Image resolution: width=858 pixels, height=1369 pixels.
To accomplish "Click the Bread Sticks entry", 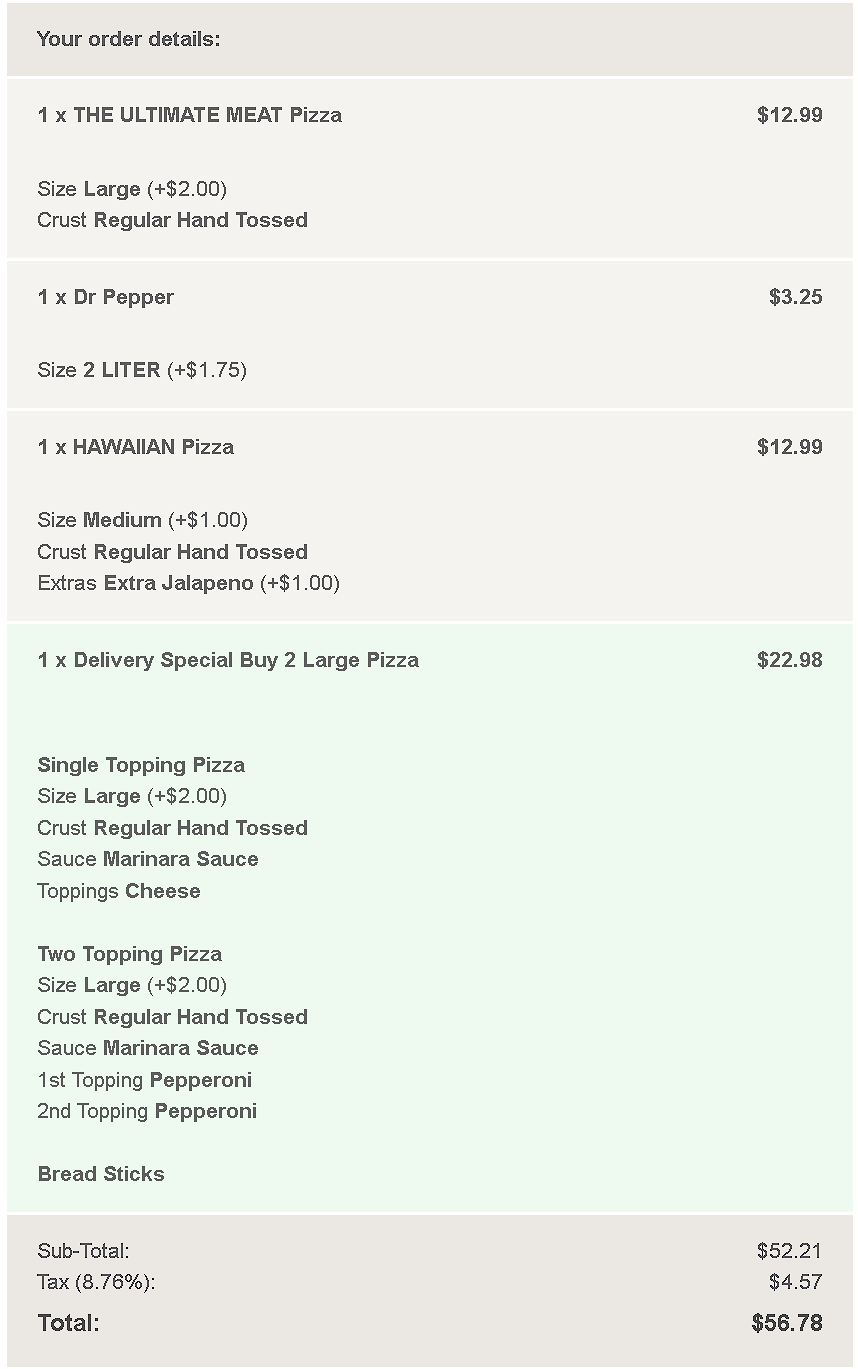I will pos(101,1174).
